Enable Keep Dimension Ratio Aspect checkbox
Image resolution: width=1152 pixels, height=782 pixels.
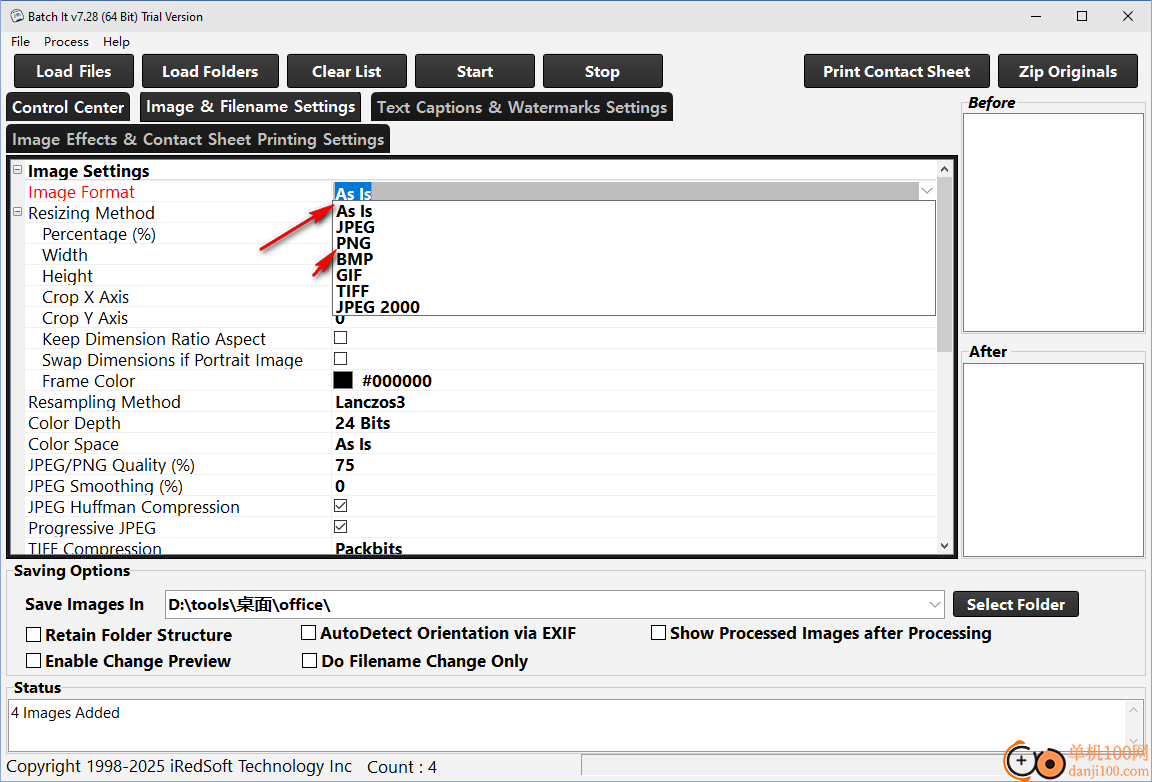[340, 338]
